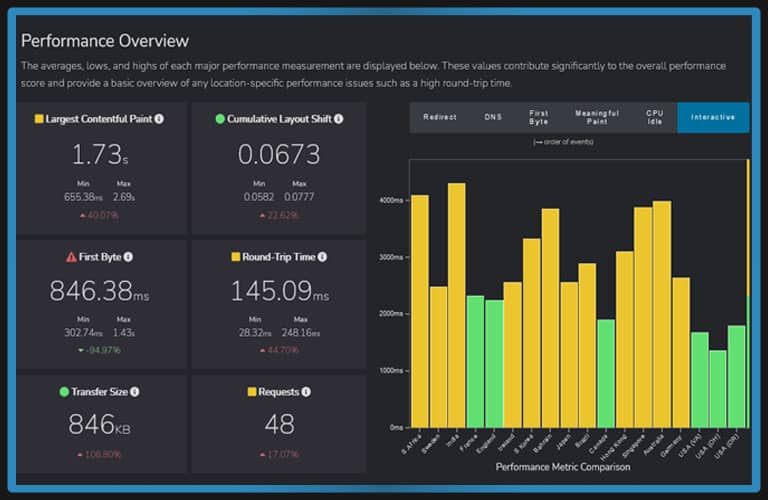Click the info icon beside Requests
The width and height of the screenshot is (768, 500).
(x=306, y=392)
